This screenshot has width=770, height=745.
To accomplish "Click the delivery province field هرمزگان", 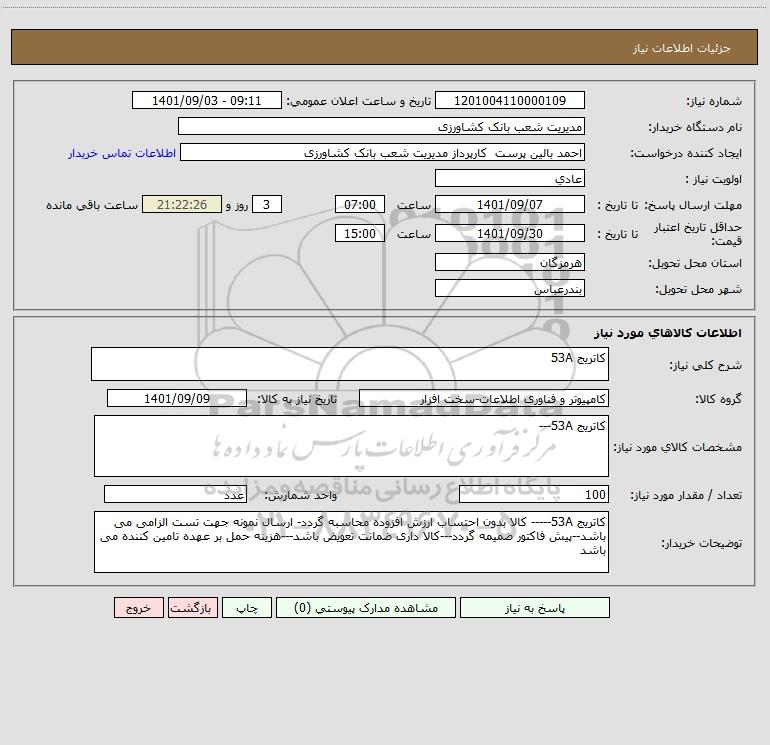I will coord(510,262).
